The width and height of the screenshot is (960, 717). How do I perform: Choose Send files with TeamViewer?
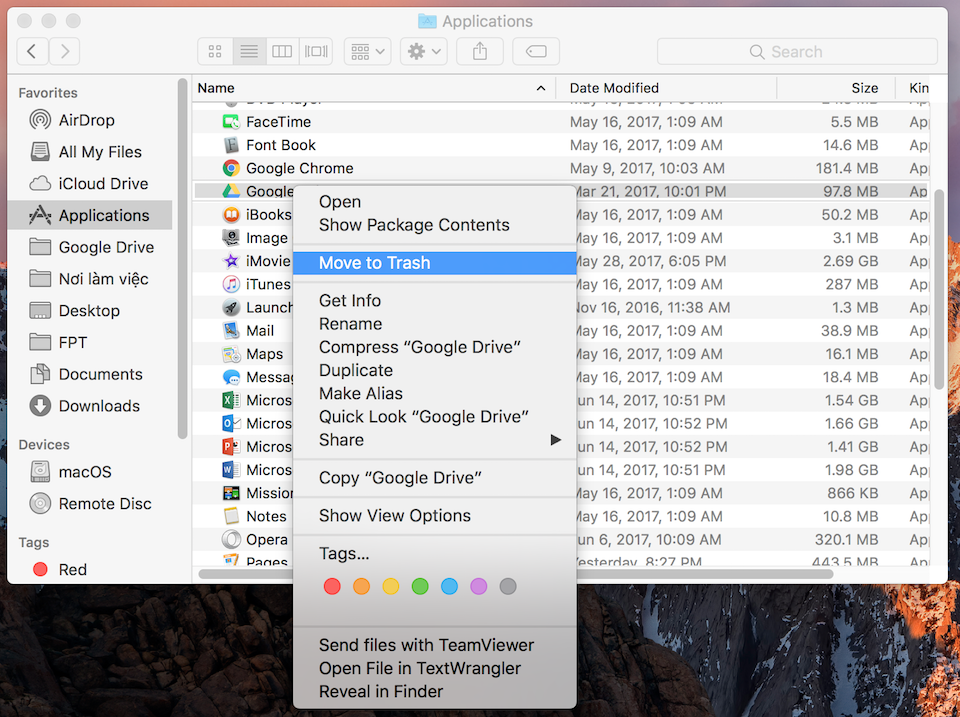(435, 645)
